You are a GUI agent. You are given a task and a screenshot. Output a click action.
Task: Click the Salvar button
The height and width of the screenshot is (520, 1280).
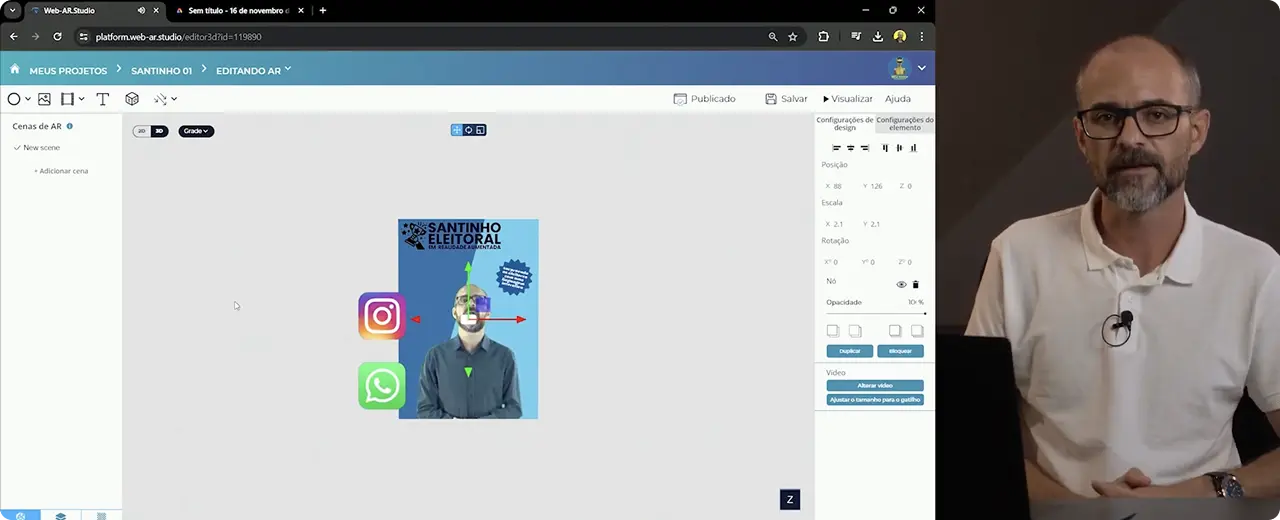click(x=786, y=99)
